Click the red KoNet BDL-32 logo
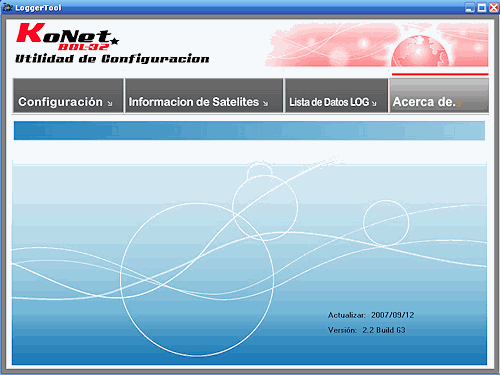This screenshot has height=375, width=500. click(x=67, y=37)
